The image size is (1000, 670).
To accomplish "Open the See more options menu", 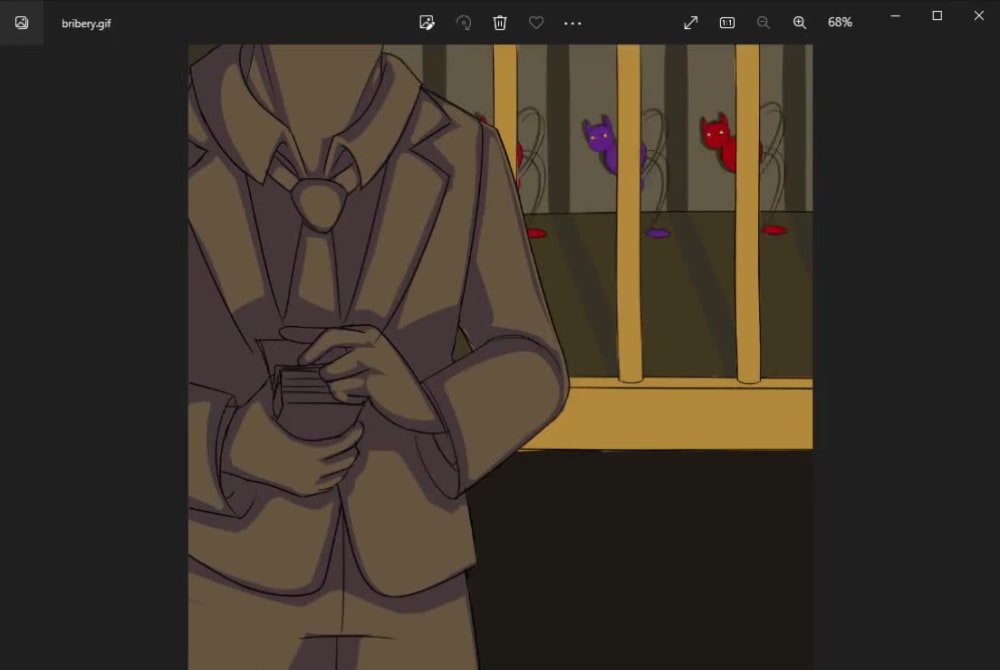I will pos(573,22).
